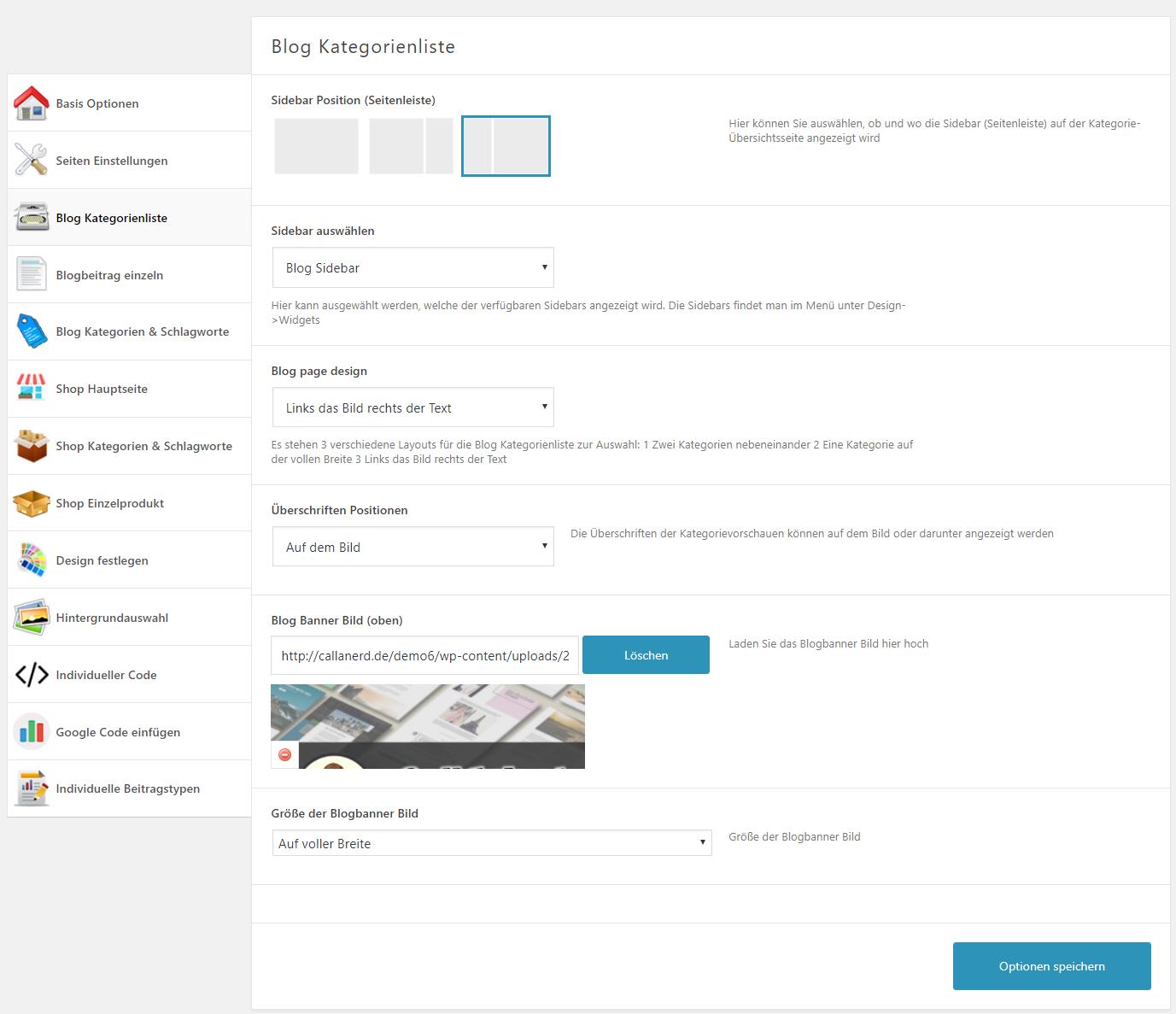
Task: Click the storefront icon for Shop Hauptseite
Action: (32, 389)
